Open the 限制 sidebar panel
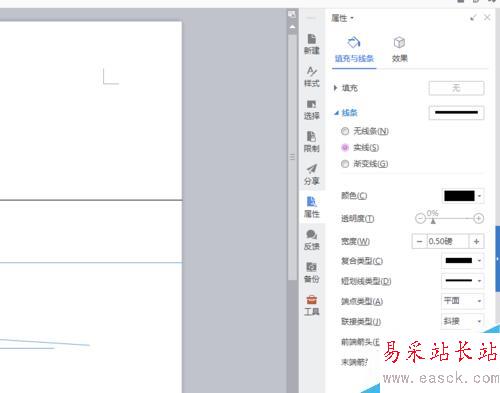Viewport: 500px width, 393px height. (x=312, y=142)
